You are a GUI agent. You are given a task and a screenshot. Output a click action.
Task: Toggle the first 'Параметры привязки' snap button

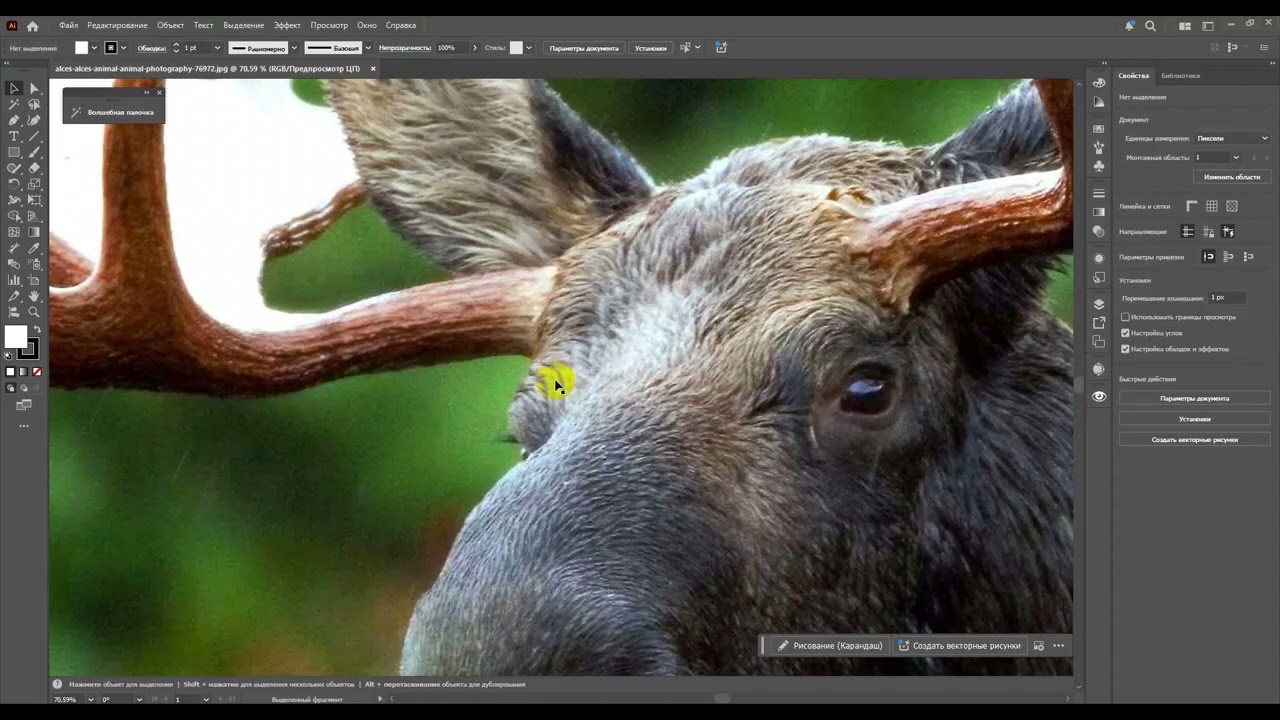1208,257
